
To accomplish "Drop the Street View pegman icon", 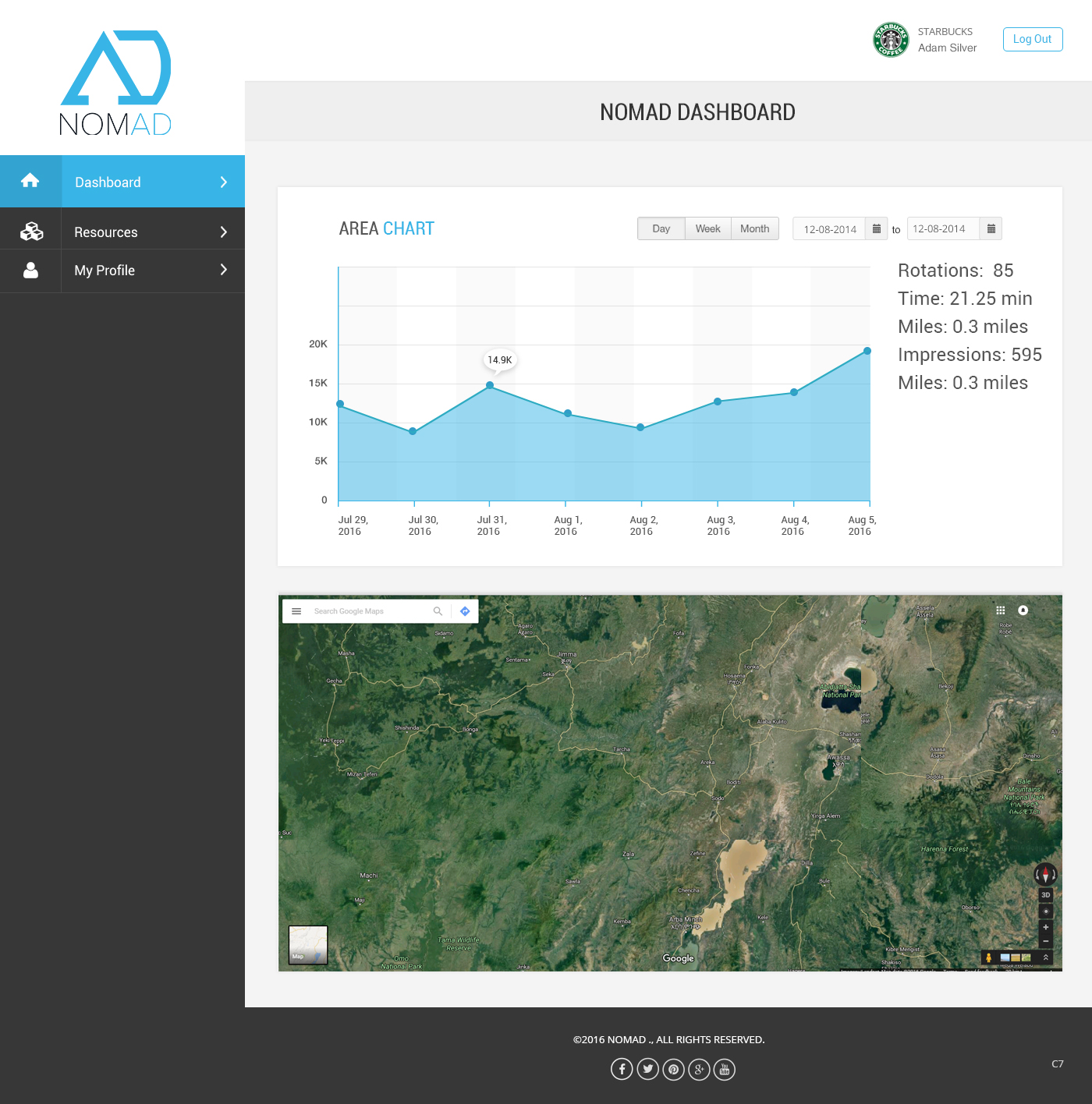I will pyautogui.click(x=989, y=957).
